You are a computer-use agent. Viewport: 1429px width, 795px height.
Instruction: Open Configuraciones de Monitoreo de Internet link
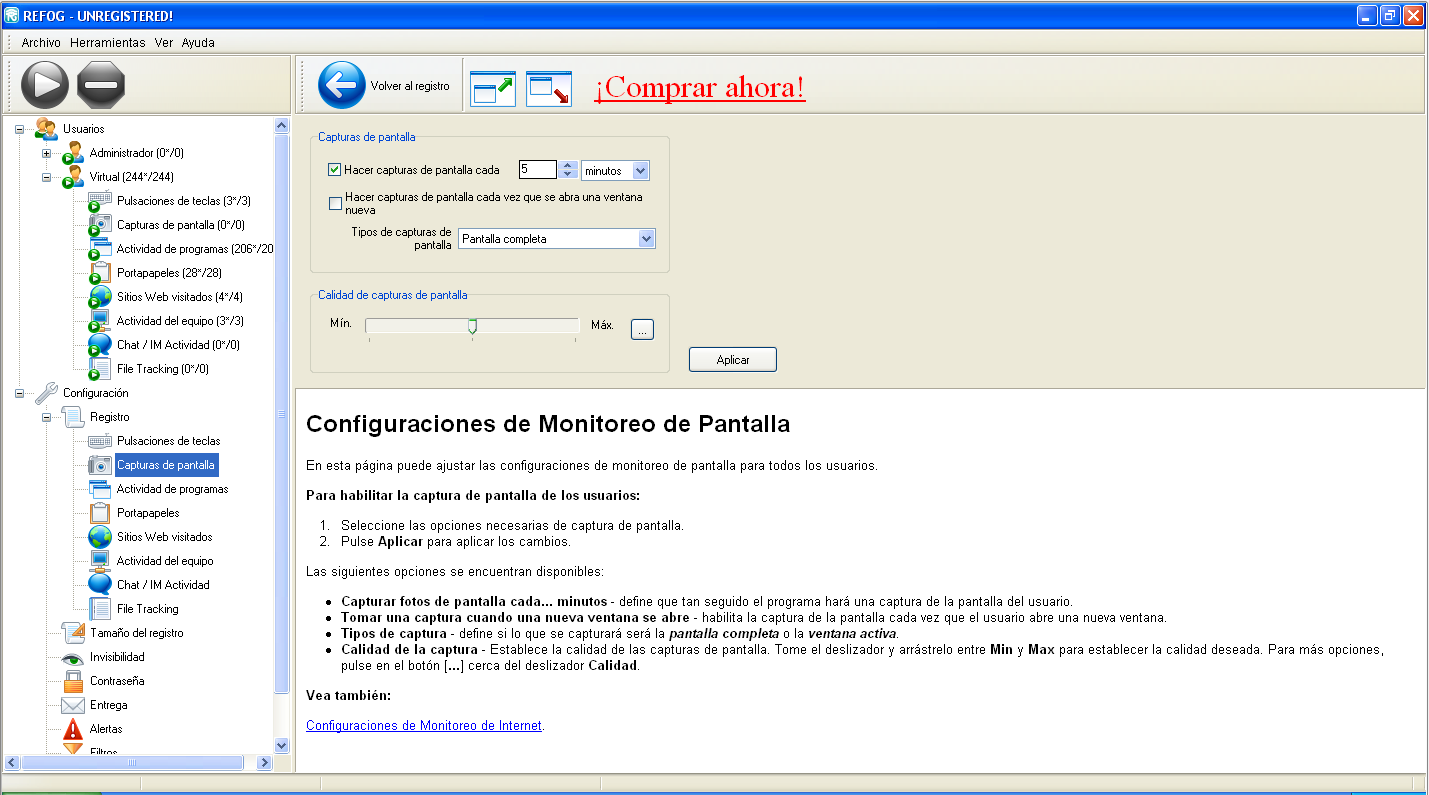(424, 726)
